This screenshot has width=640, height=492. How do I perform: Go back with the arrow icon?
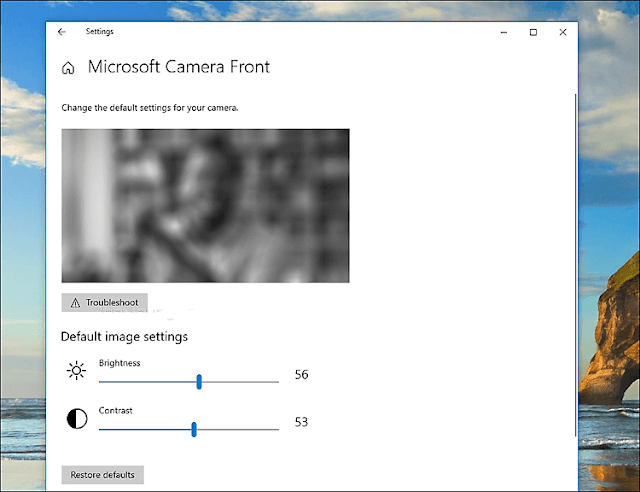tap(62, 32)
